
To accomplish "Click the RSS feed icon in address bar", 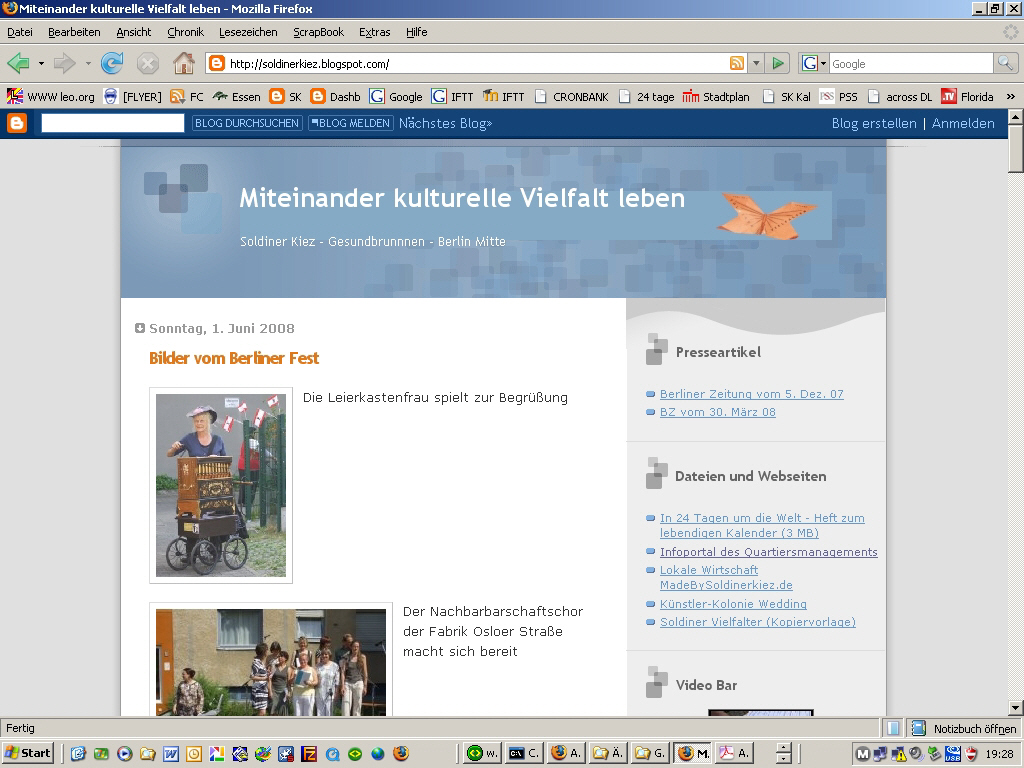I will 737,64.
